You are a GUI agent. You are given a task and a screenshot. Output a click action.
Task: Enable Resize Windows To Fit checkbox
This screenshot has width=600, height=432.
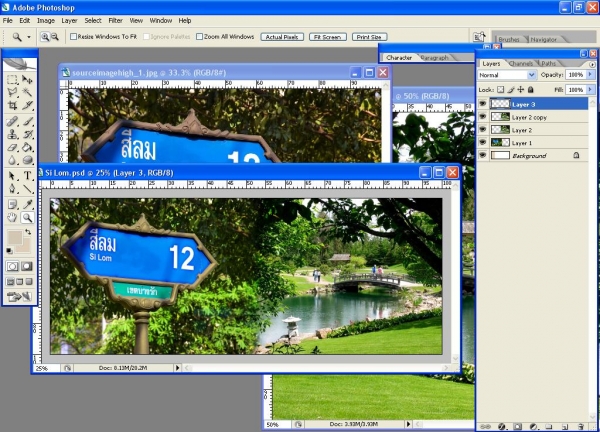(73, 37)
